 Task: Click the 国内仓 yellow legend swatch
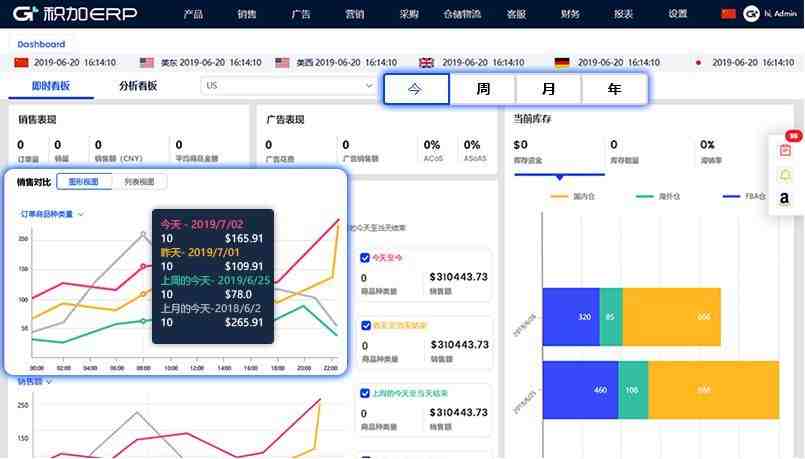click(559, 196)
